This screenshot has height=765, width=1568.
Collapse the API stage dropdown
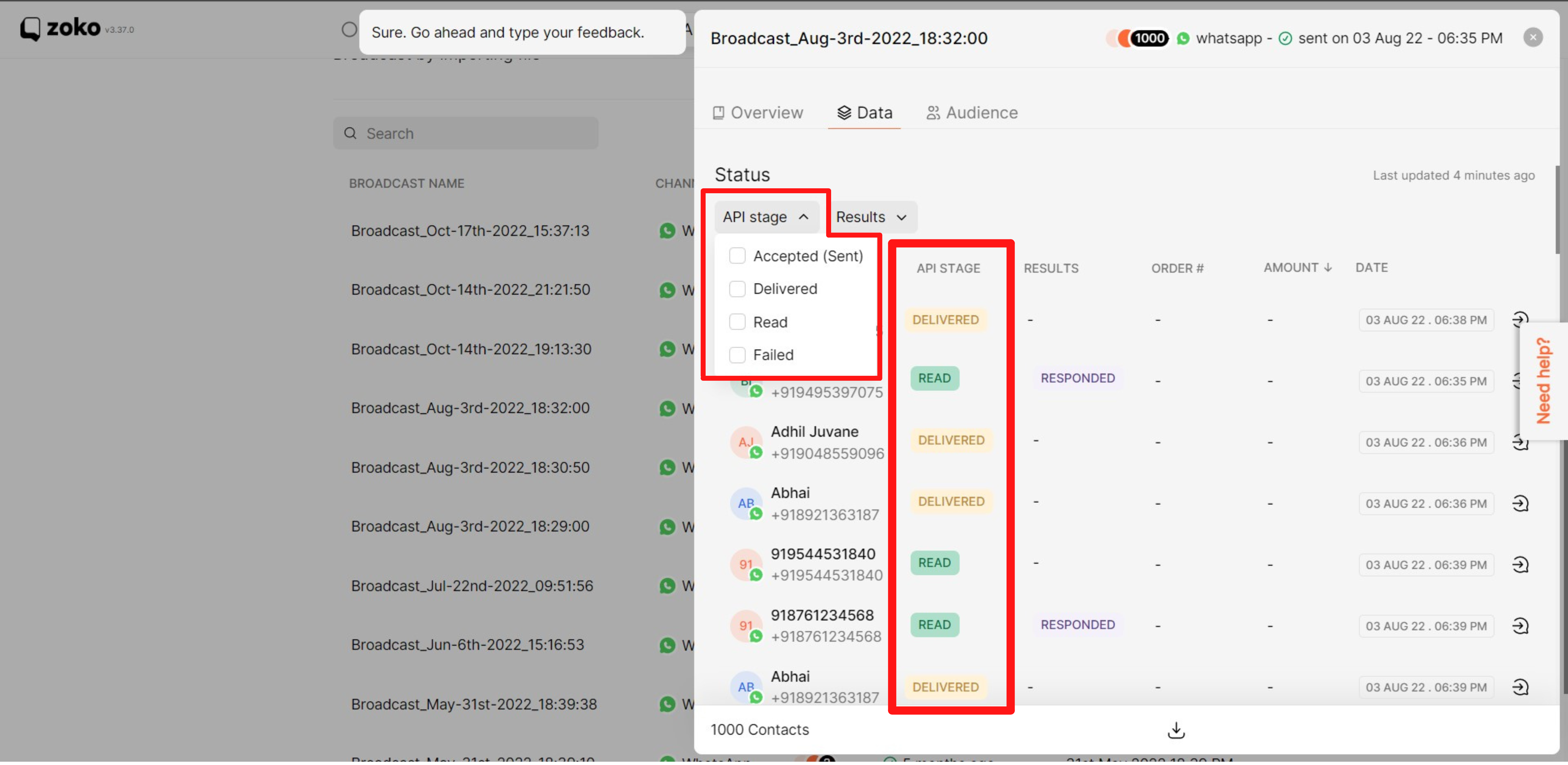coord(765,217)
